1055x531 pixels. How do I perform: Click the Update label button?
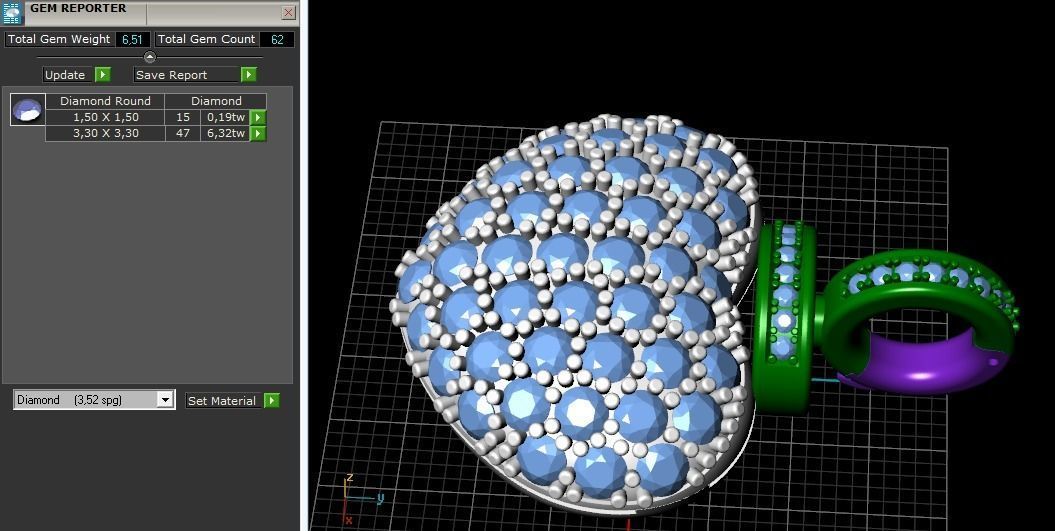[65, 75]
